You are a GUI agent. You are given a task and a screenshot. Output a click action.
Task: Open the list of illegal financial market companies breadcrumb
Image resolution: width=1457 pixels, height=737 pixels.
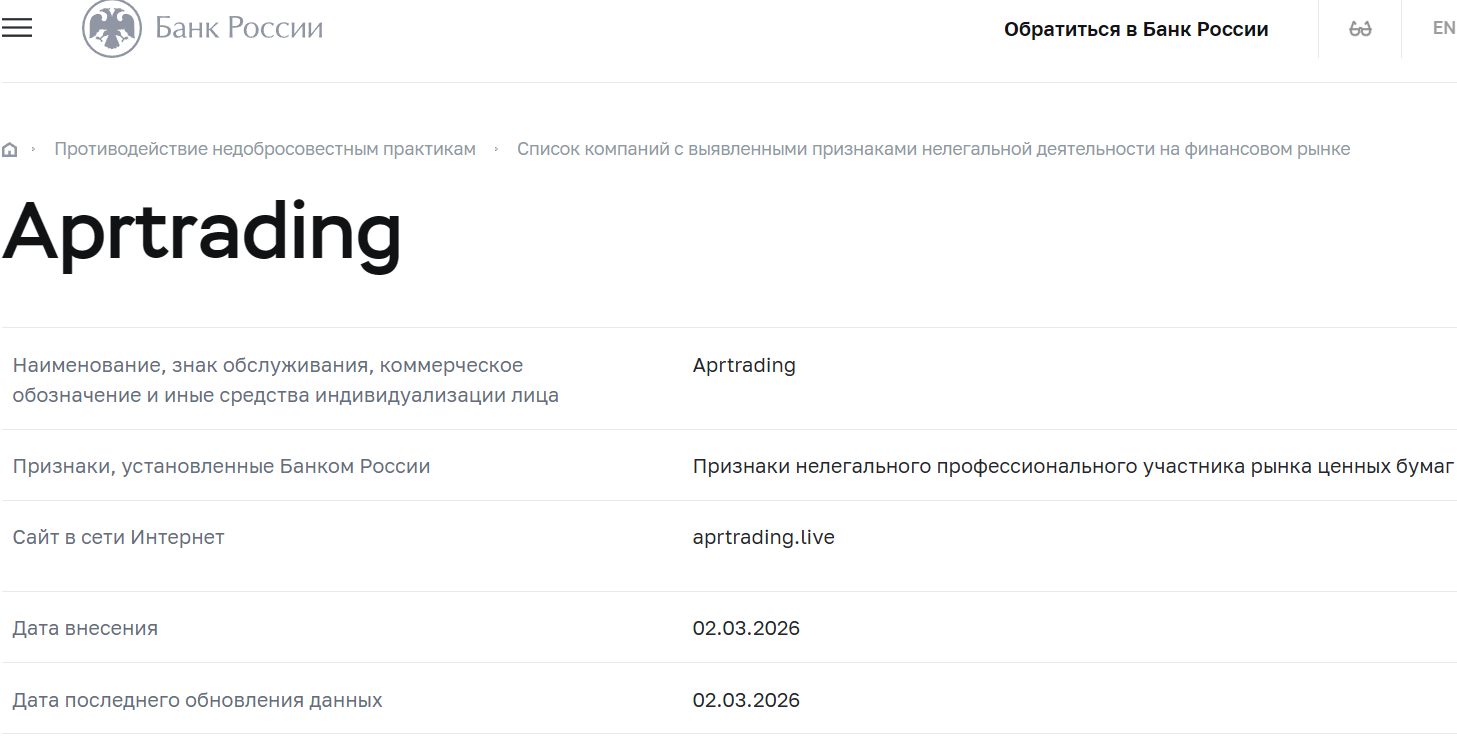point(933,148)
